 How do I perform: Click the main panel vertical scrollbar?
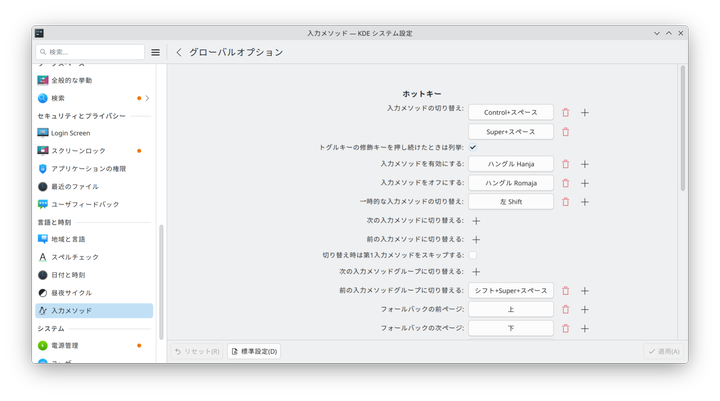682,130
